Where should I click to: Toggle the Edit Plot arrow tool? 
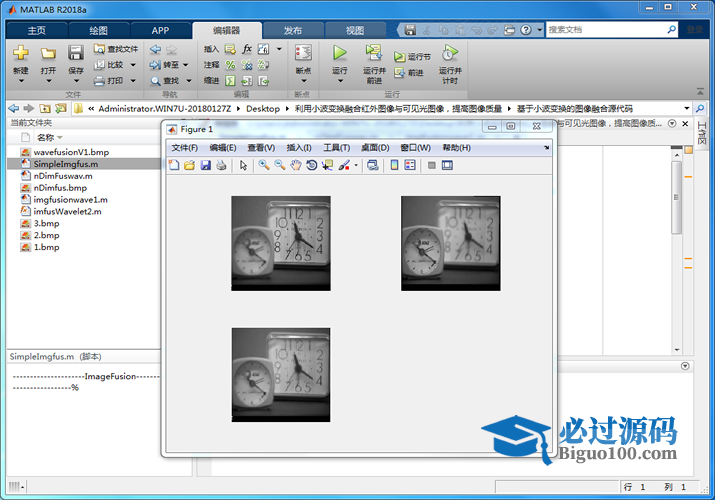tap(243, 165)
